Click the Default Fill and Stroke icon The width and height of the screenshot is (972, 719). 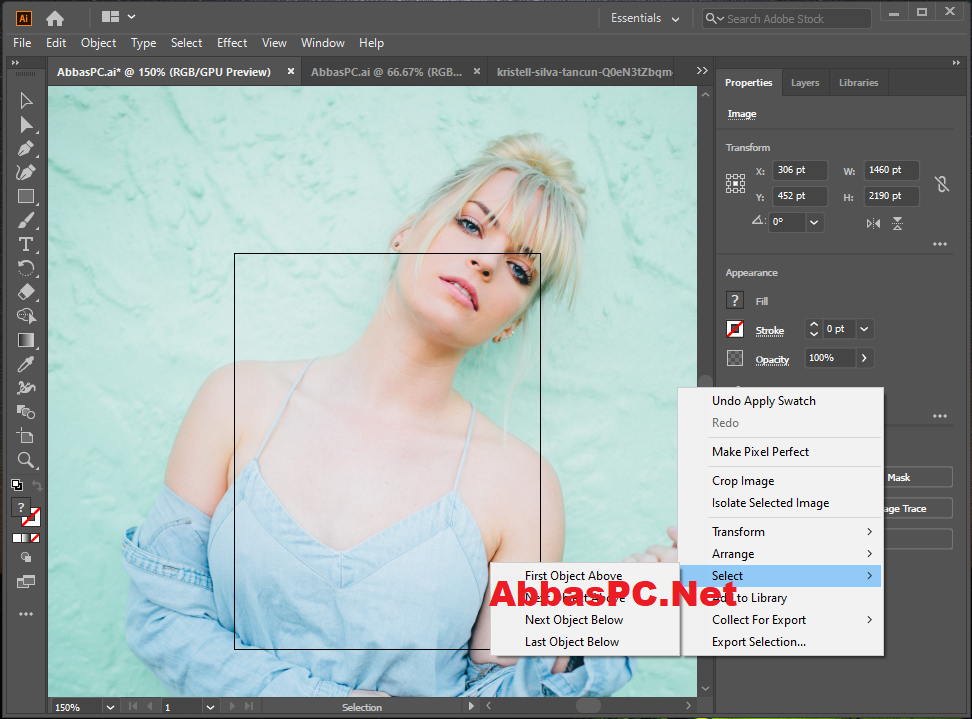coord(17,485)
